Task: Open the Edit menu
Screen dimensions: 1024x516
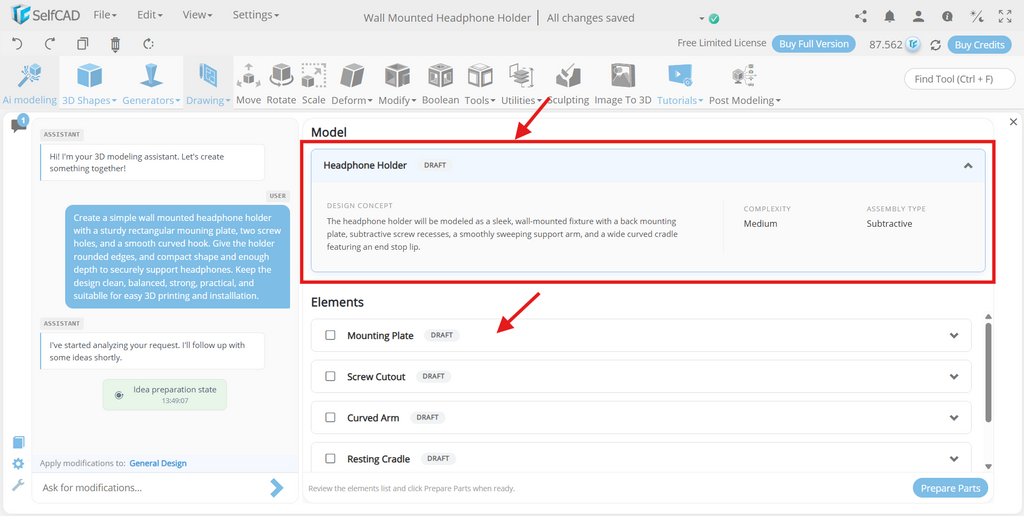Action: point(150,14)
